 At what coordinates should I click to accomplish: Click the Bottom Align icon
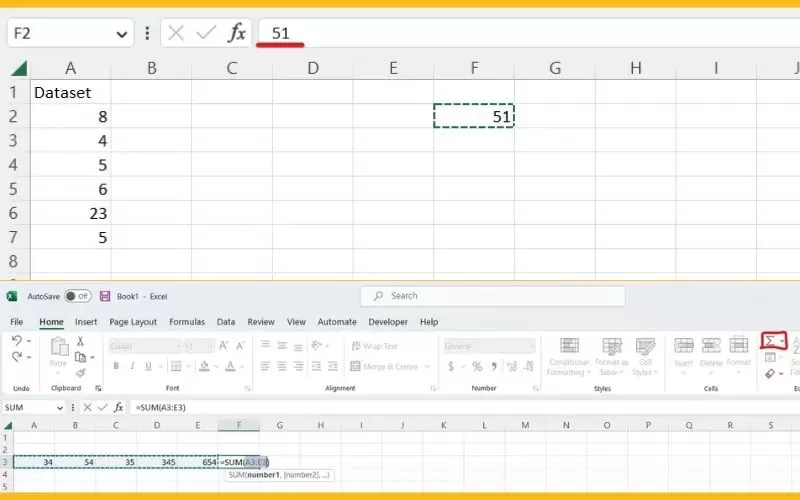pyautogui.click(x=298, y=346)
